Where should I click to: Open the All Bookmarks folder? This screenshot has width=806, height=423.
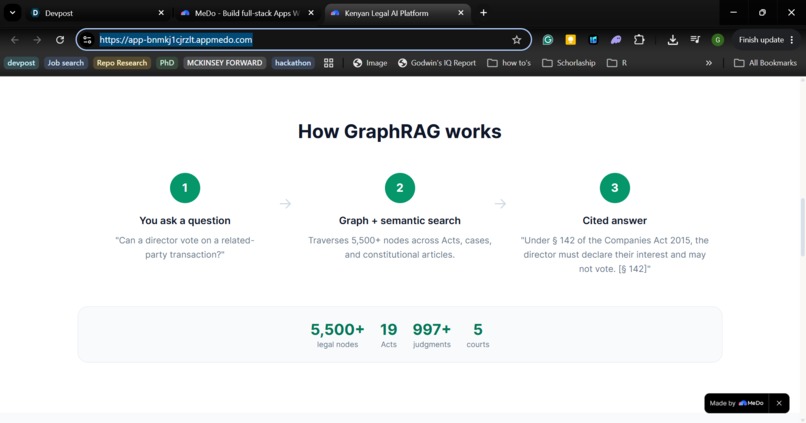click(x=765, y=63)
